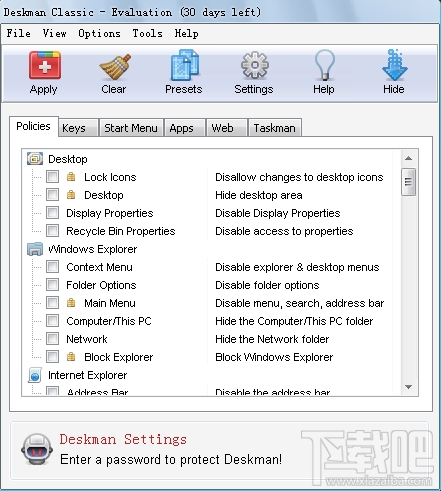Screen dimensions: 441x491
Task: Click the Deskman robot icon
Action: coord(37,449)
